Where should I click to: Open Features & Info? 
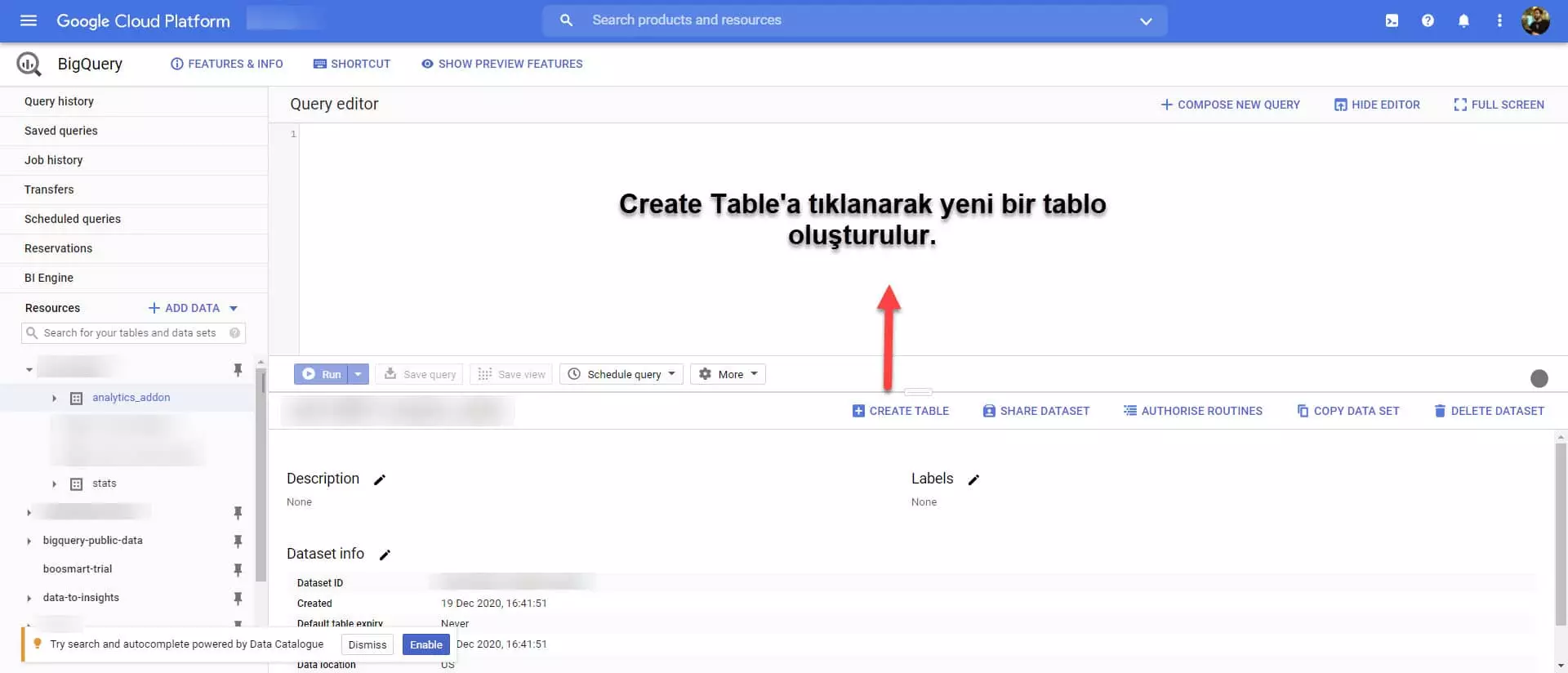tap(226, 64)
